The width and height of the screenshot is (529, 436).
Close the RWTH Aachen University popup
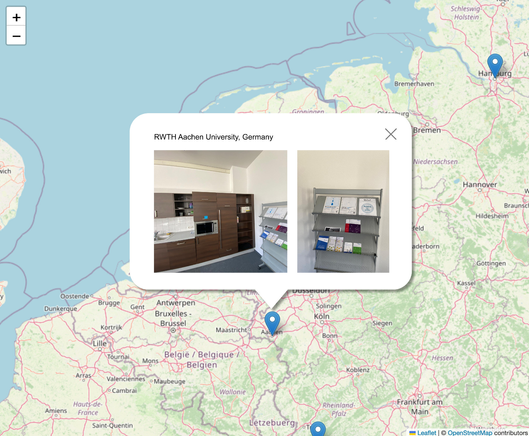coord(391,134)
